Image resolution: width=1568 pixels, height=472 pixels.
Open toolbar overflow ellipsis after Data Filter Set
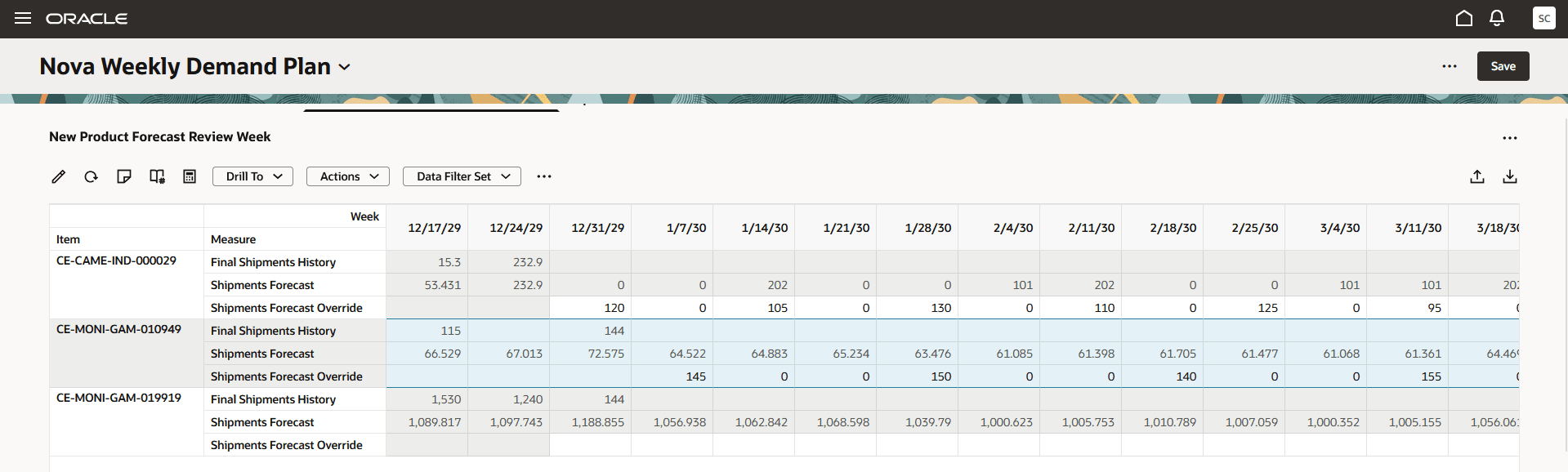(x=544, y=176)
